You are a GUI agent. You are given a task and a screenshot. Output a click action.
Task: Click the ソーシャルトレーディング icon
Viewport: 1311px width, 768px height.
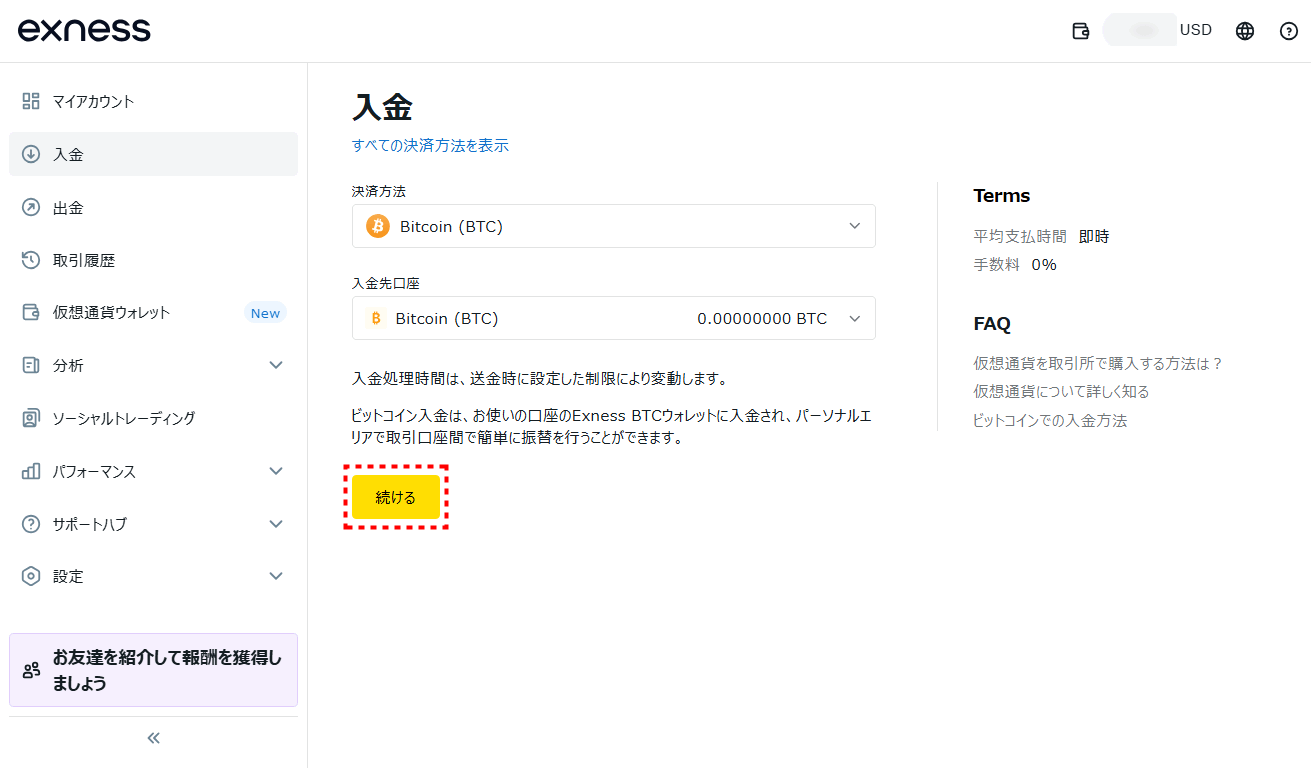[x=31, y=418]
